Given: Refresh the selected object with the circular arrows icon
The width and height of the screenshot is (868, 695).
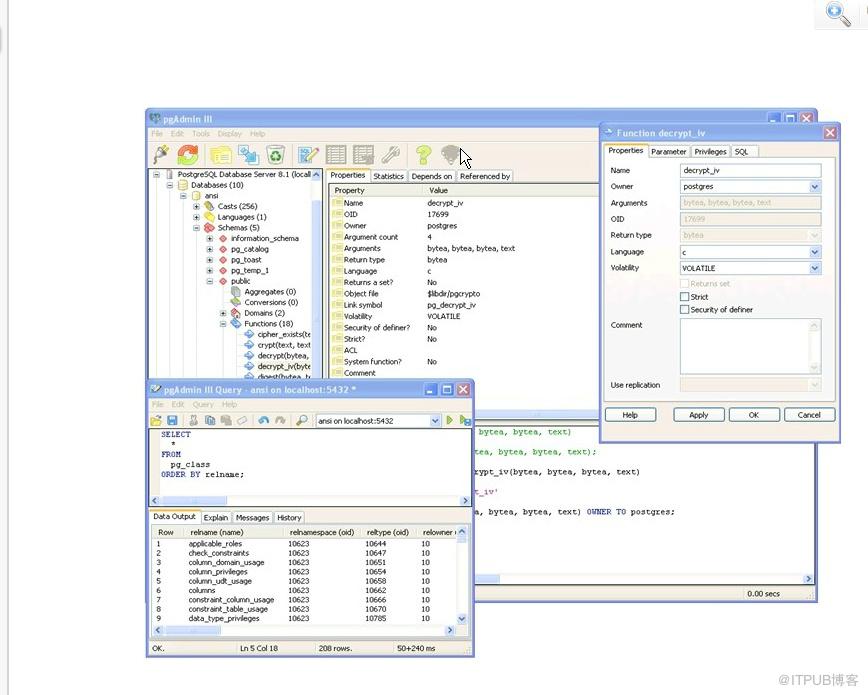Looking at the screenshot, I should (188, 154).
